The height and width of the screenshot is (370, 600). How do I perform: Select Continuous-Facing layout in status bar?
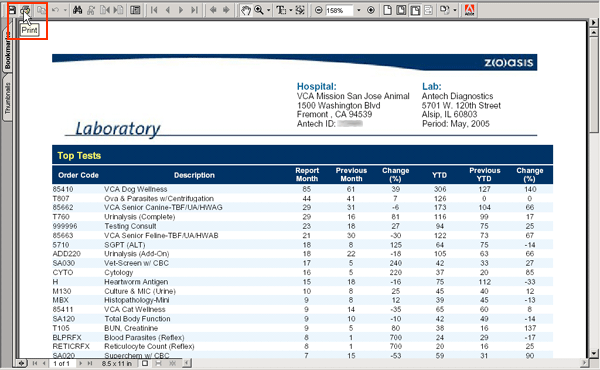[173, 363]
